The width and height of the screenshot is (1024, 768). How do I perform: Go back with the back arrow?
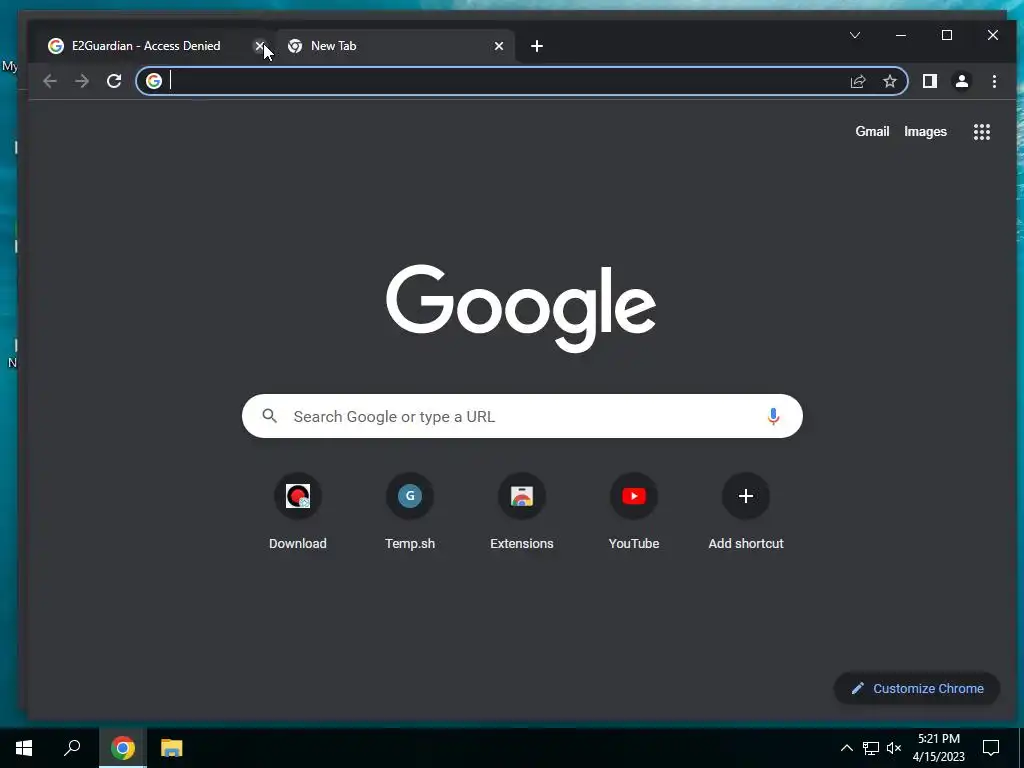tap(50, 81)
